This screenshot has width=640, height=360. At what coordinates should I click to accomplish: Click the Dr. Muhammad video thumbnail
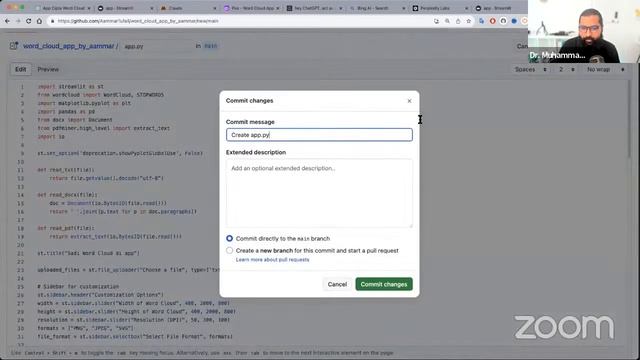point(584,31)
